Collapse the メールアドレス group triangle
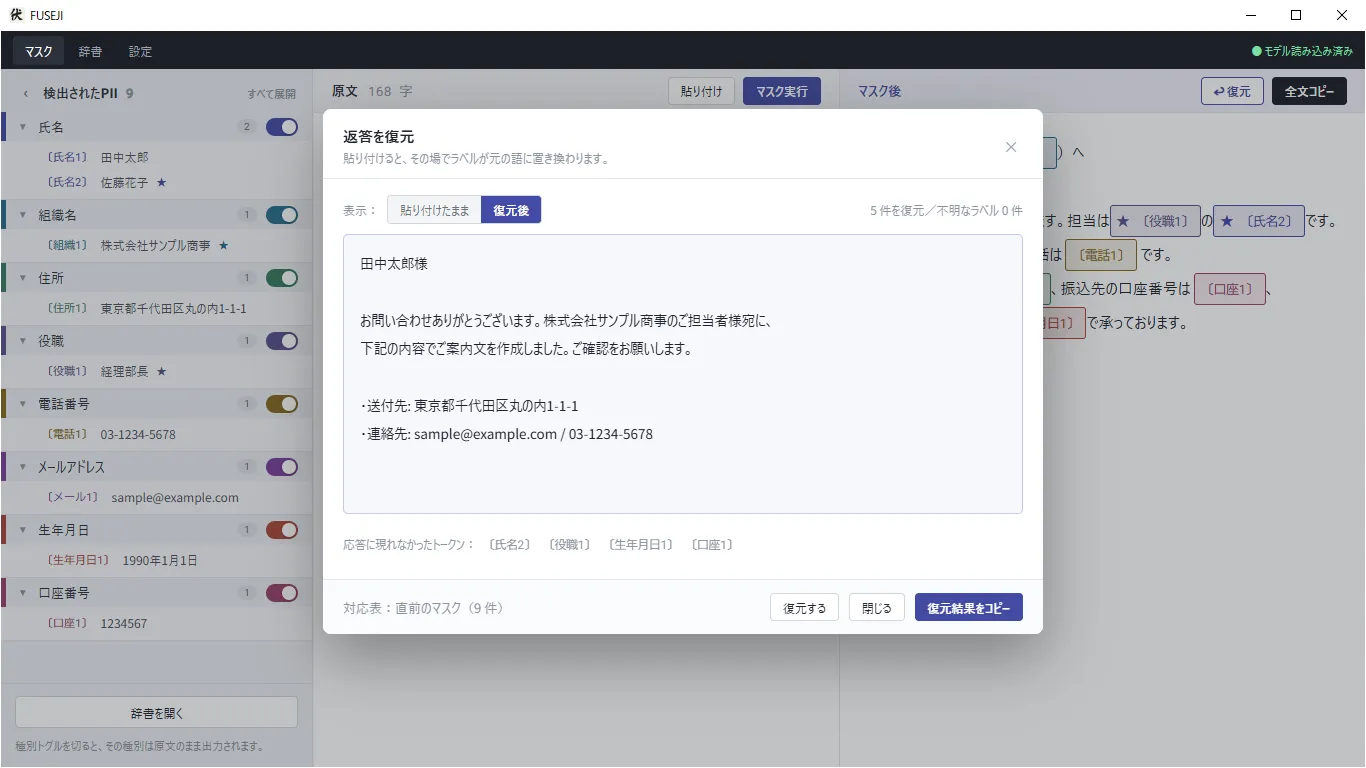The height and width of the screenshot is (768, 1366). (x=23, y=468)
